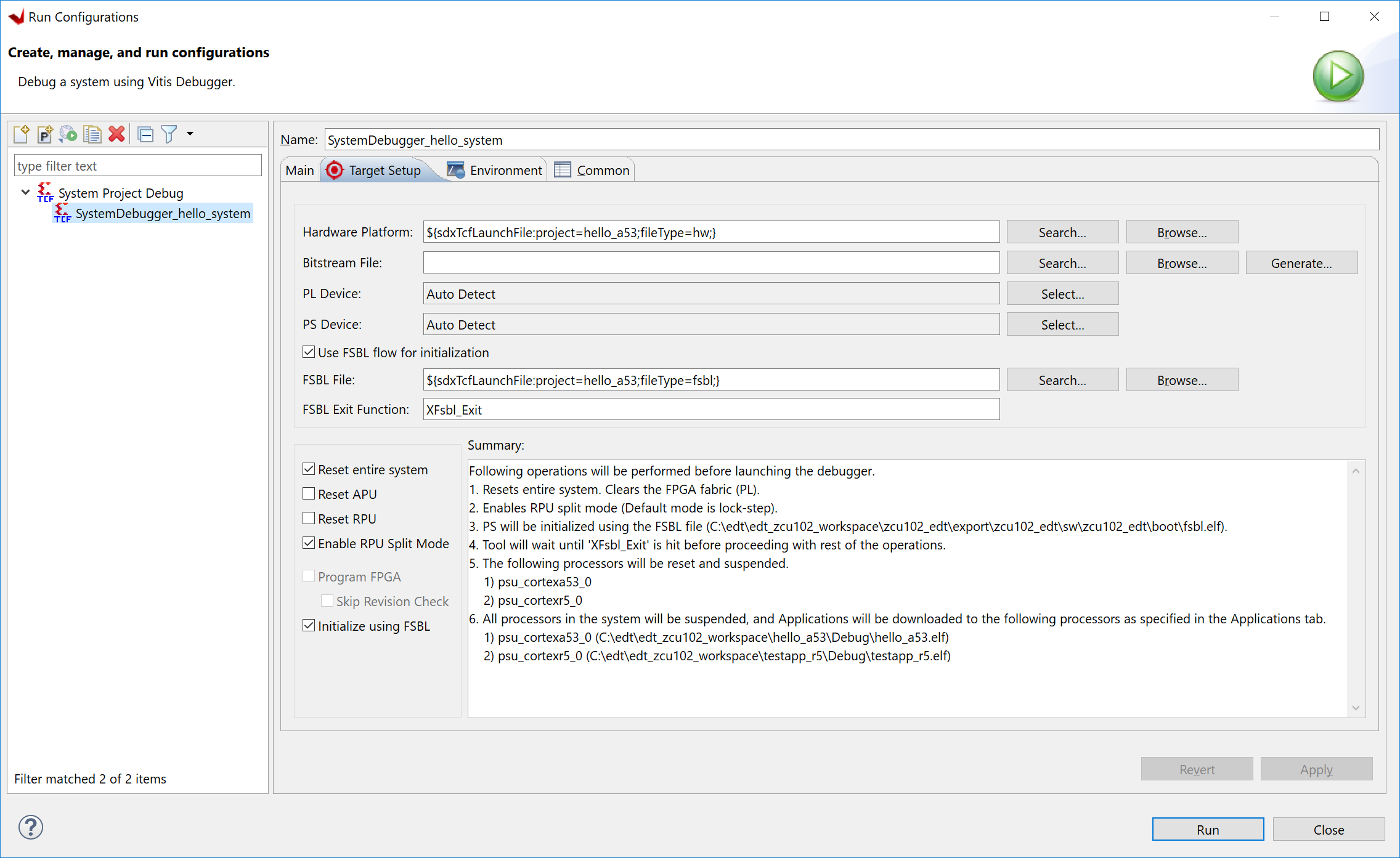Image resolution: width=1400 pixels, height=858 pixels.
Task: Click the Hardware Platform text field
Action: click(711, 232)
